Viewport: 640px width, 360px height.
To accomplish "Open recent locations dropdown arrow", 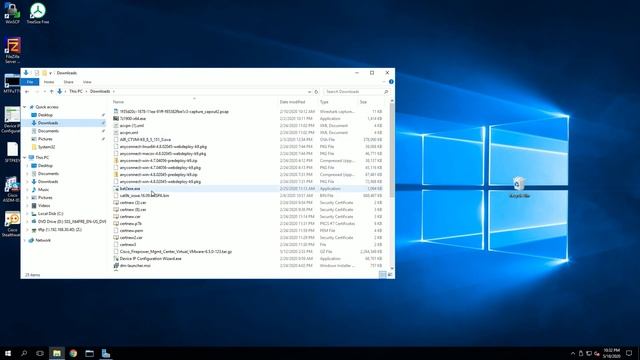I will 44,91.
